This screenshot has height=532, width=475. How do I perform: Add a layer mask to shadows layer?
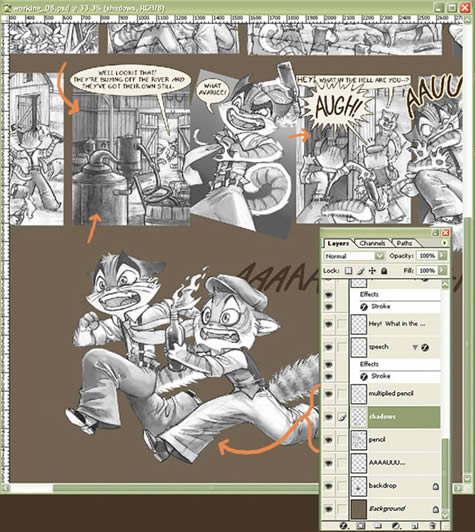pos(361,526)
